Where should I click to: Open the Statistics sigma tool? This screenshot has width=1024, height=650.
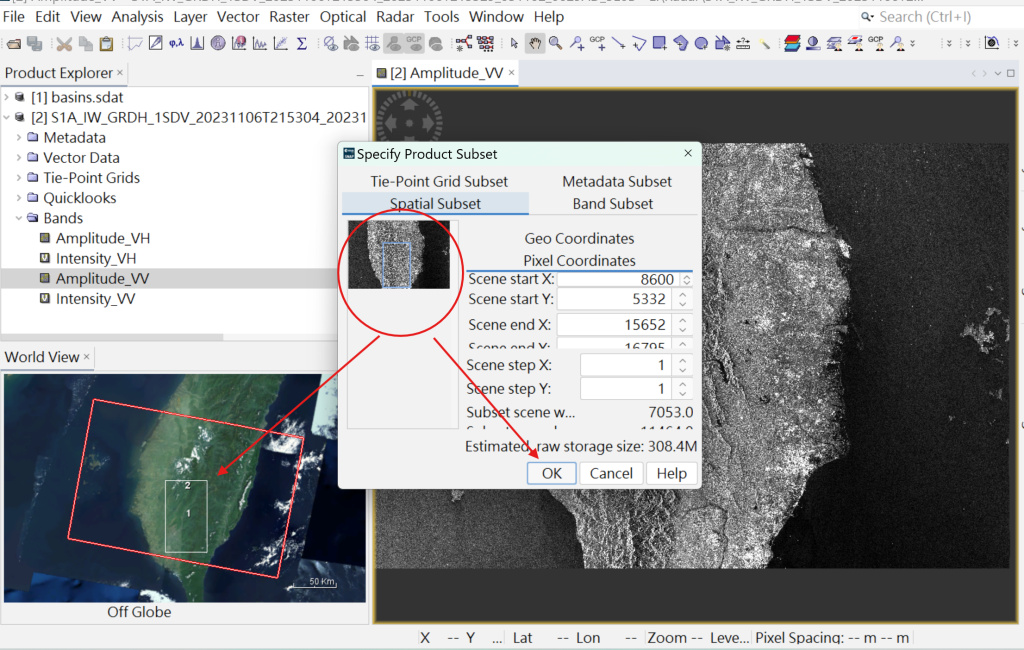[x=302, y=44]
